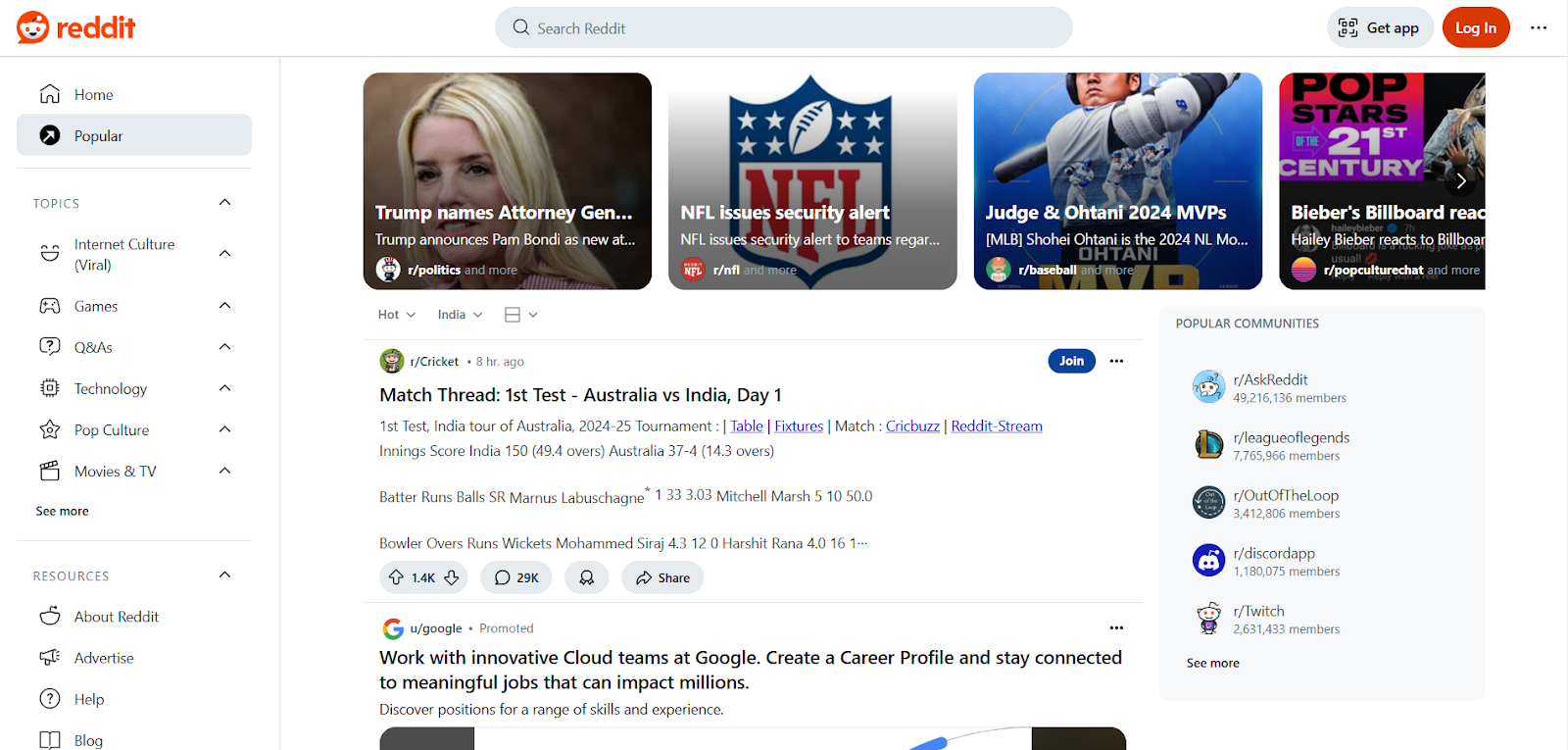Screen dimensions: 1568x750
Task: Click the Internet Culture face icon
Action: click(x=50, y=254)
